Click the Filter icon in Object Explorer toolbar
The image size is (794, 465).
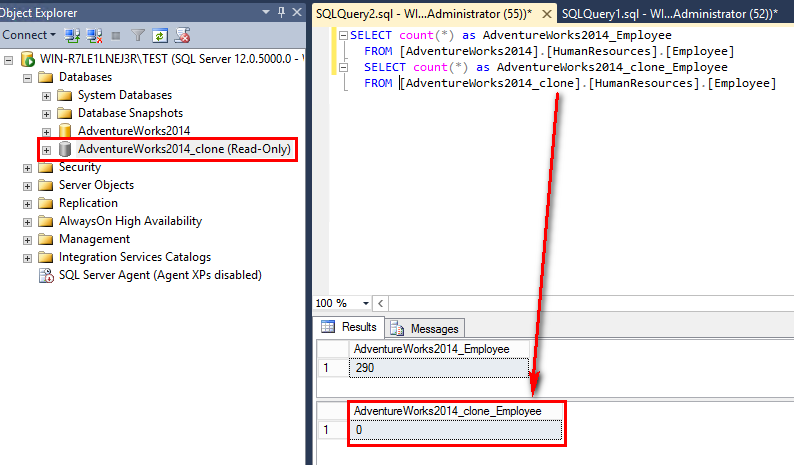pyautogui.click(x=138, y=35)
